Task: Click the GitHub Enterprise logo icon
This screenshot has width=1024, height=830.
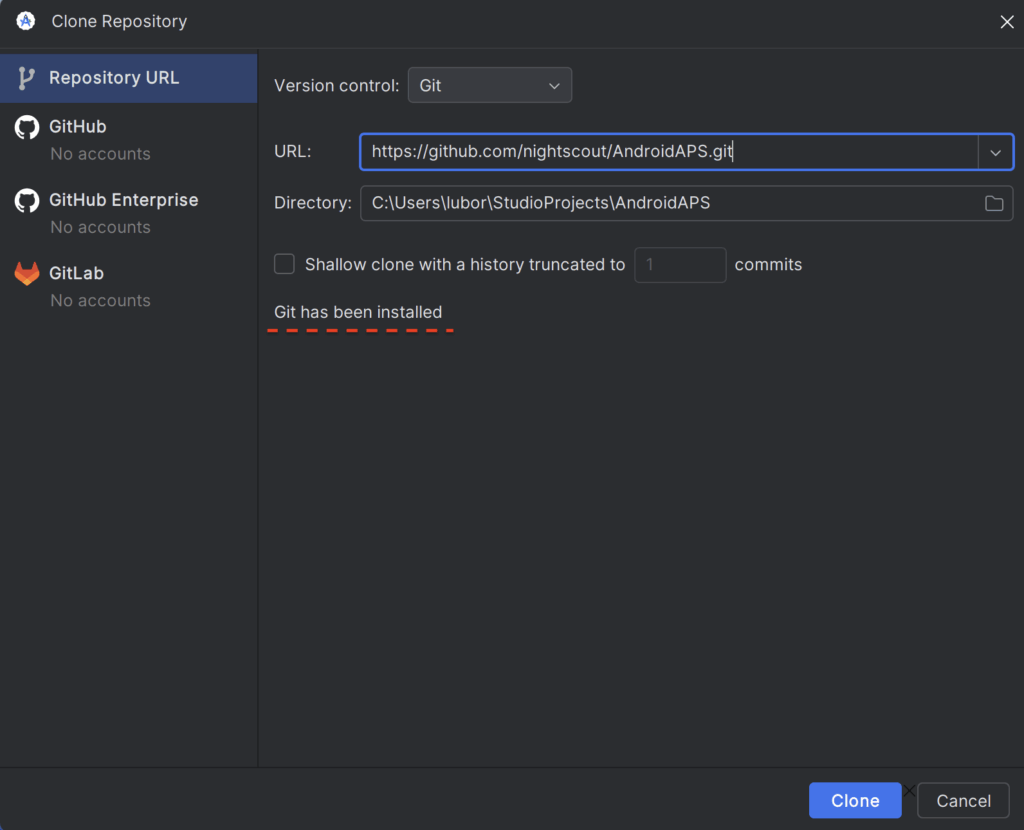Action: click(x=27, y=200)
